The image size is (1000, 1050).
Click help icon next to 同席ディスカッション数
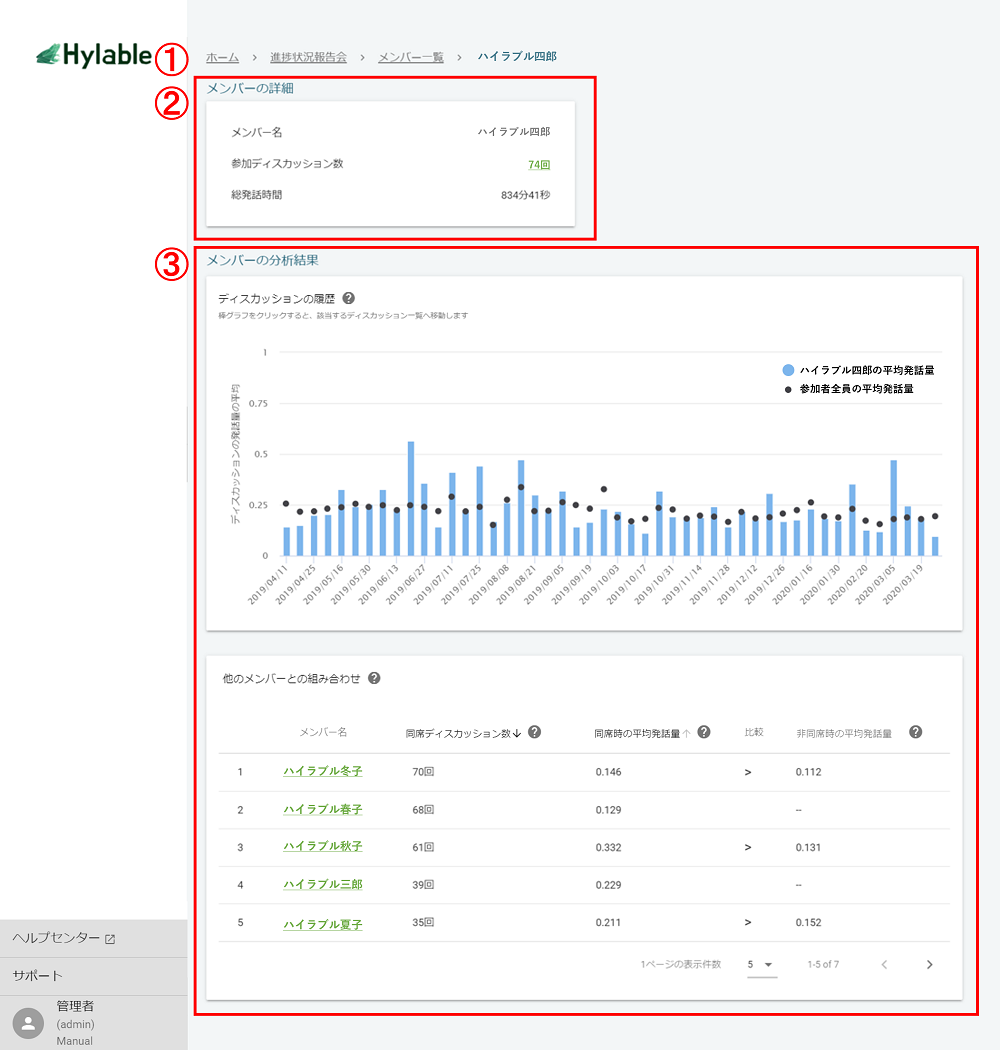click(x=534, y=732)
